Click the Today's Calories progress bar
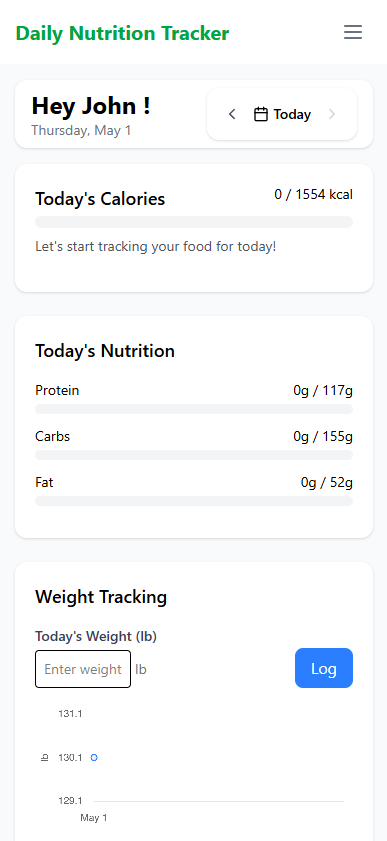Viewport: 387px width, 841px height. 194,222
